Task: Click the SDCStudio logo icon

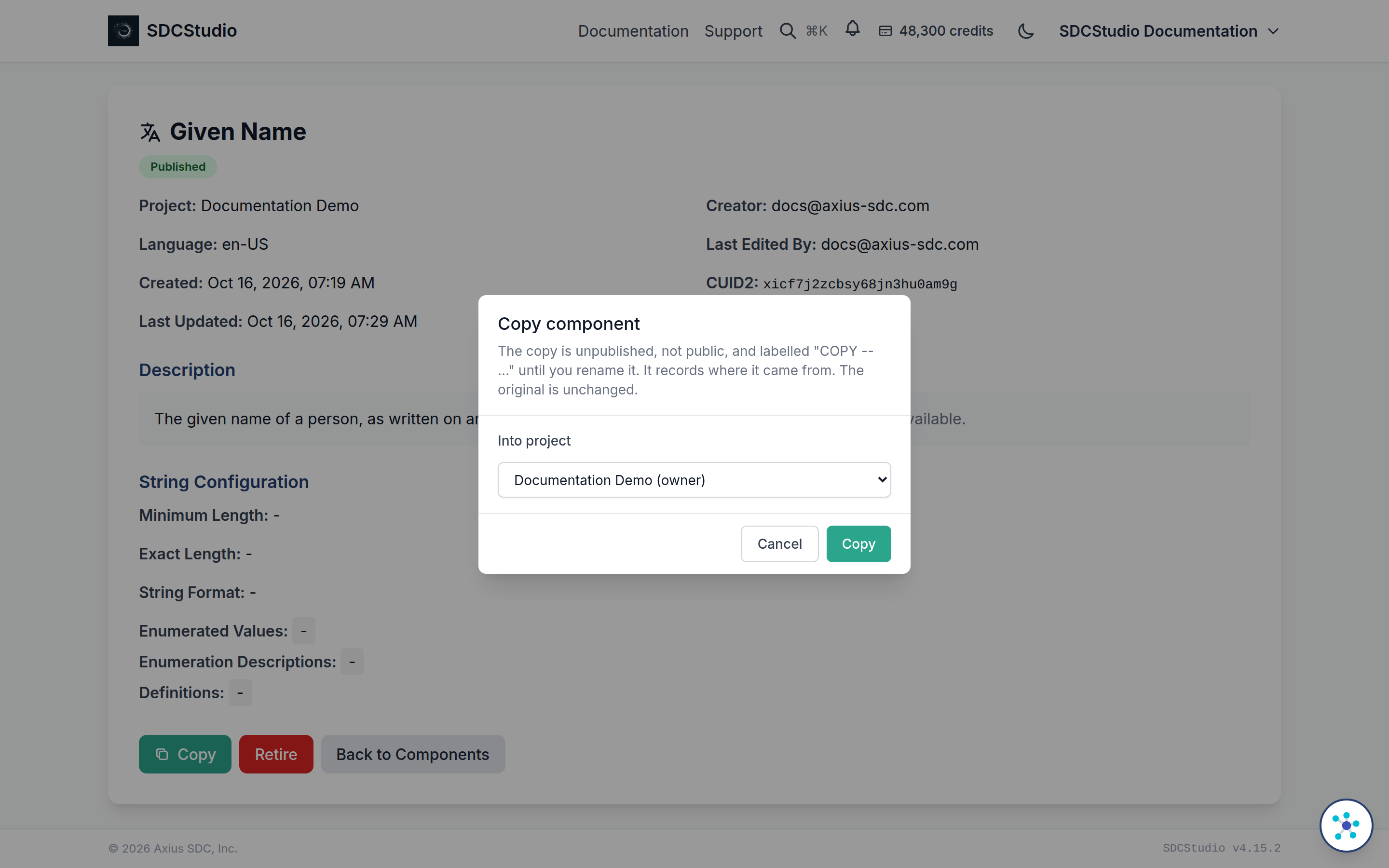Action: [123, 31]
